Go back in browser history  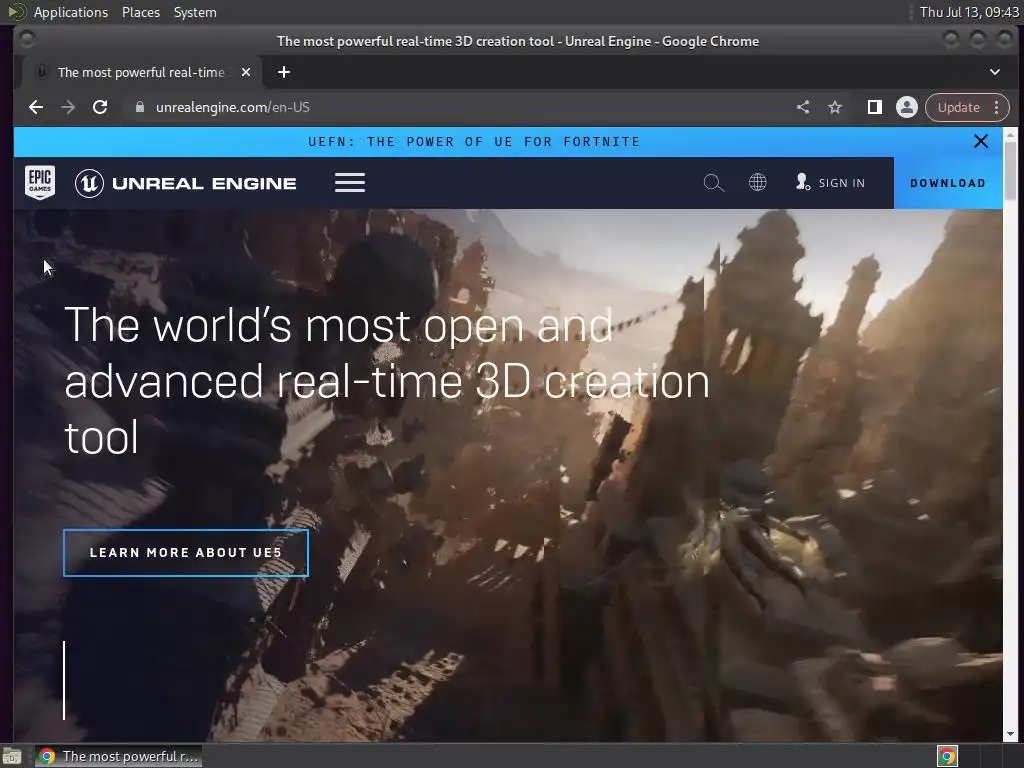36,107
